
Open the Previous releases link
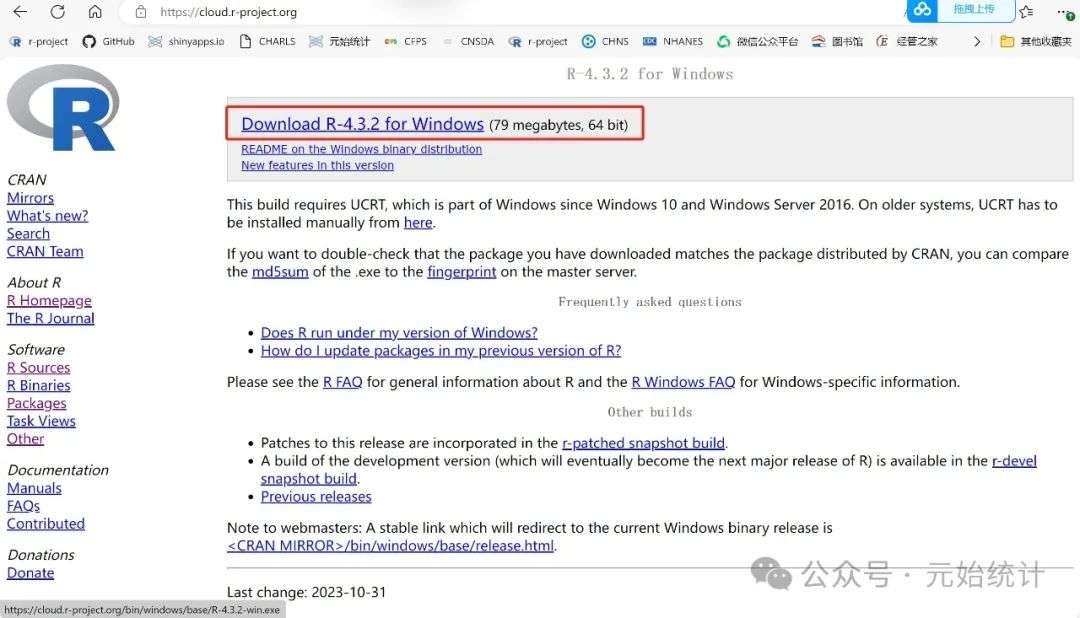316,496
